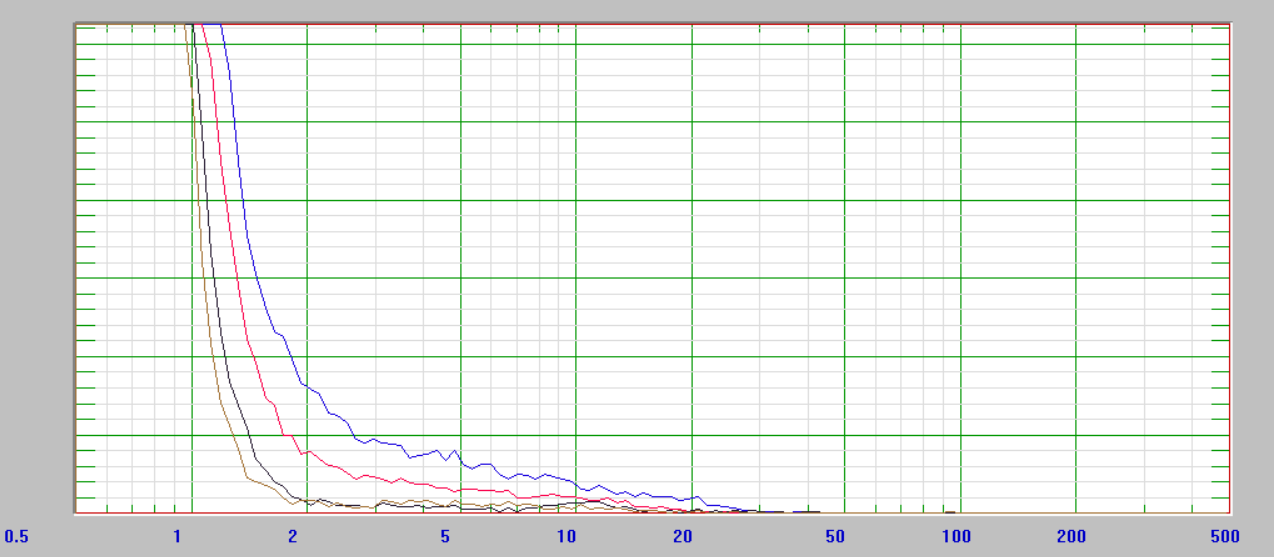This screenshot has height=557, width=1274.
Task: Select the 200 x-axis label
Action: (x=1072, y=536)
